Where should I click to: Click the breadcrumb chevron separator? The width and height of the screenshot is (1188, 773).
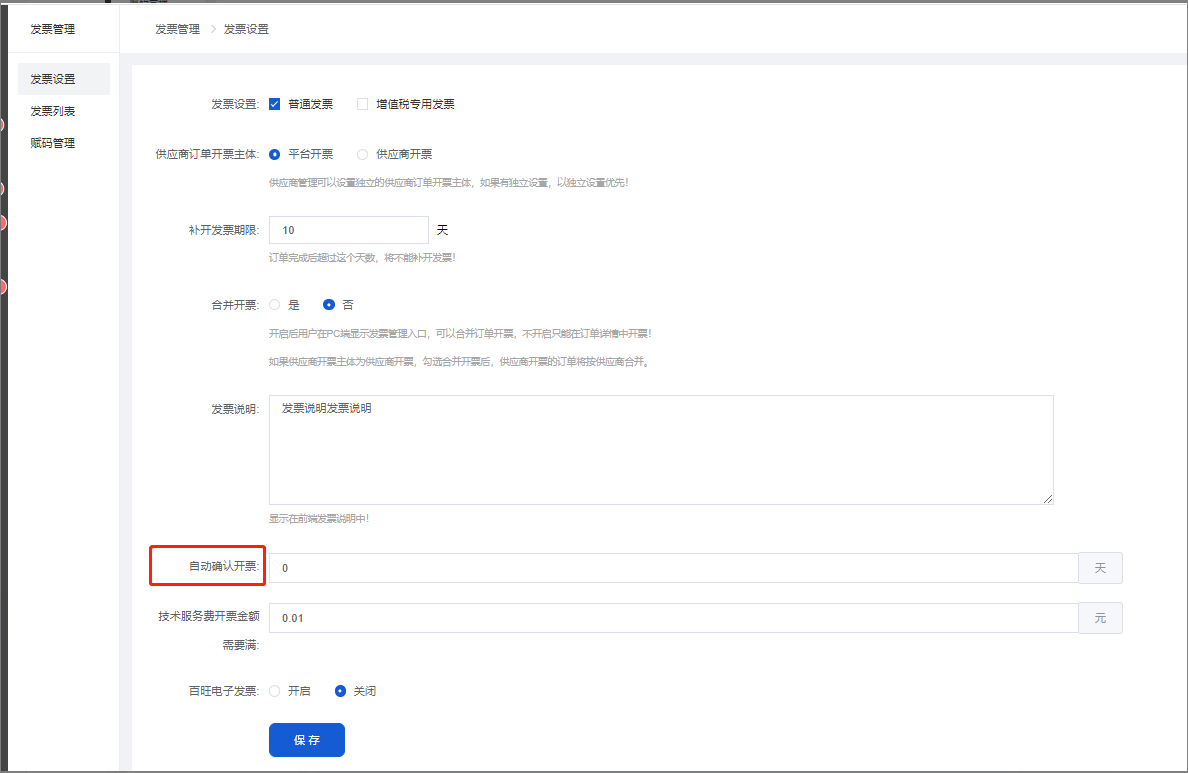pyautogui.click(x=212, y=29)
